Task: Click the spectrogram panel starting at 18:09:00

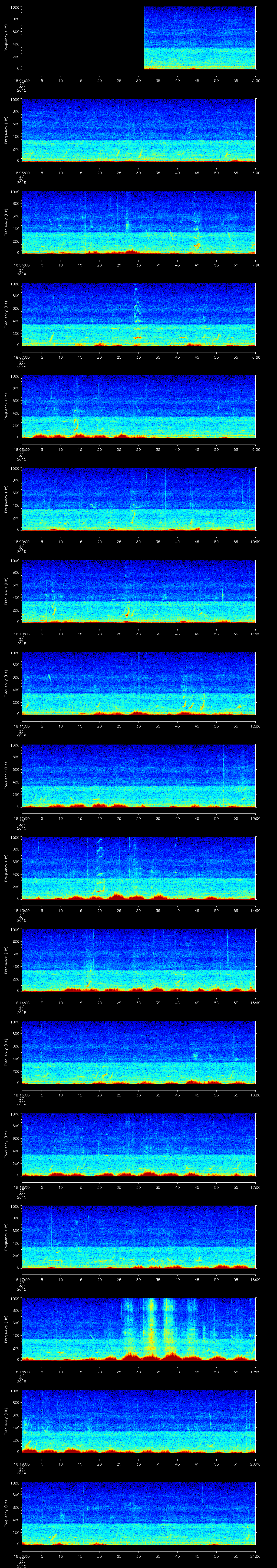Action: click(139, 499)
